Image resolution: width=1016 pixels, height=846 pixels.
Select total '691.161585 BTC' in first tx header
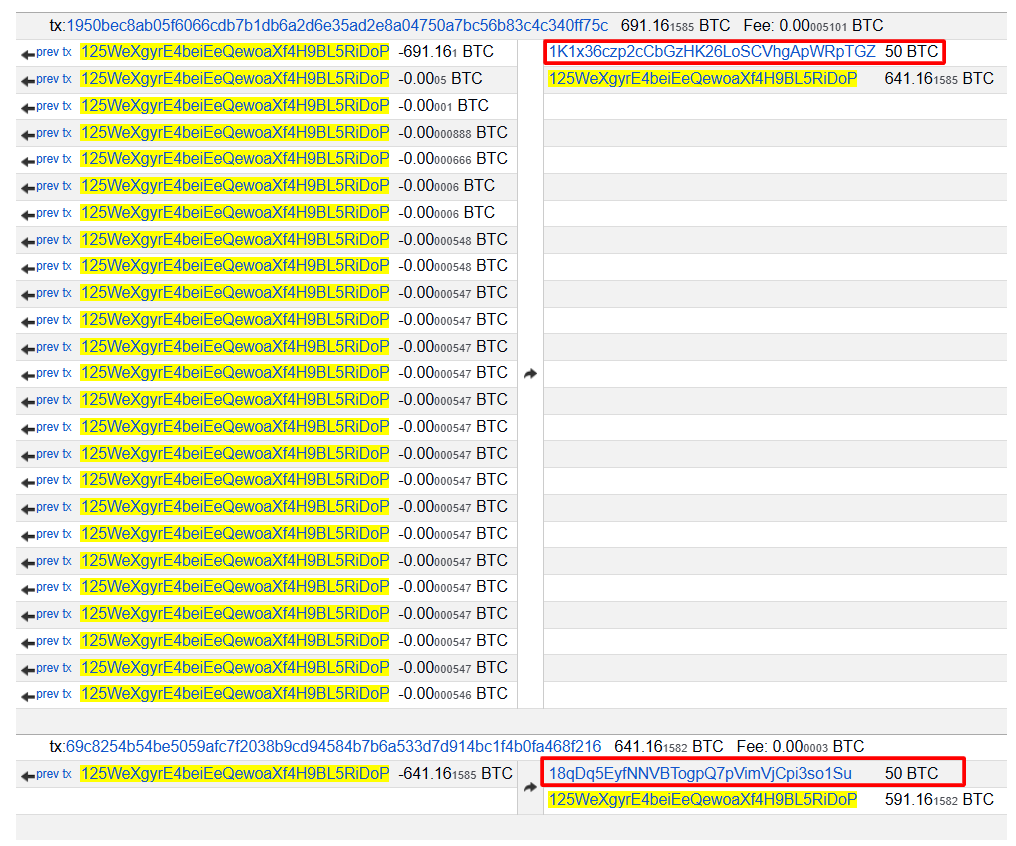click(675, 26)
